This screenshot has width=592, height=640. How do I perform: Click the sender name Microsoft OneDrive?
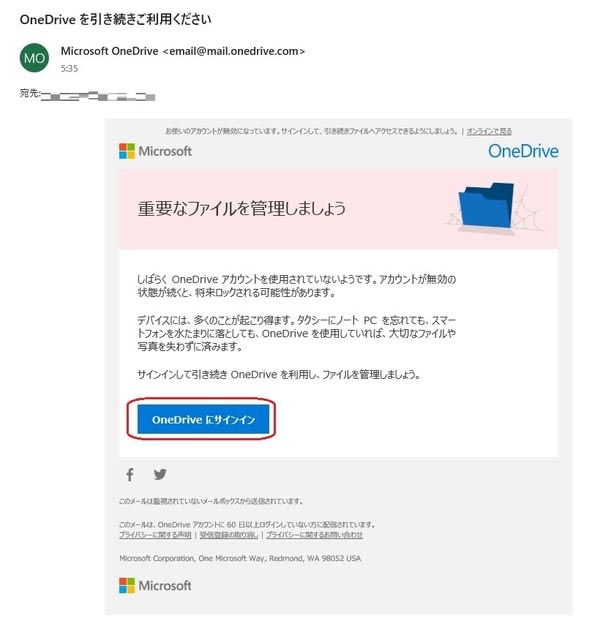pyautogui.click(x=109, y=51)
